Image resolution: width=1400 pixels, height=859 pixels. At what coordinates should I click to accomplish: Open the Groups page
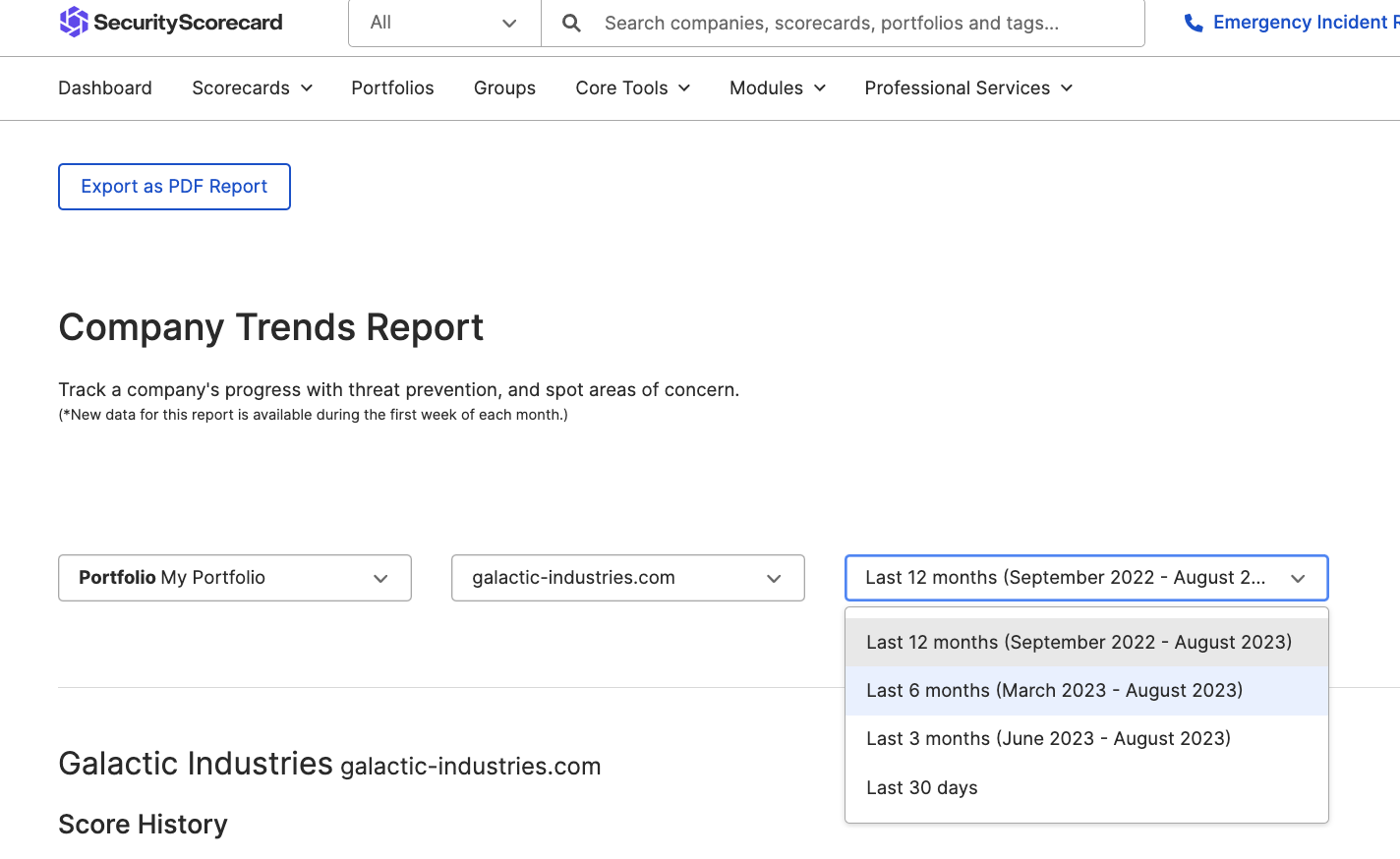(x=504, y=88)
